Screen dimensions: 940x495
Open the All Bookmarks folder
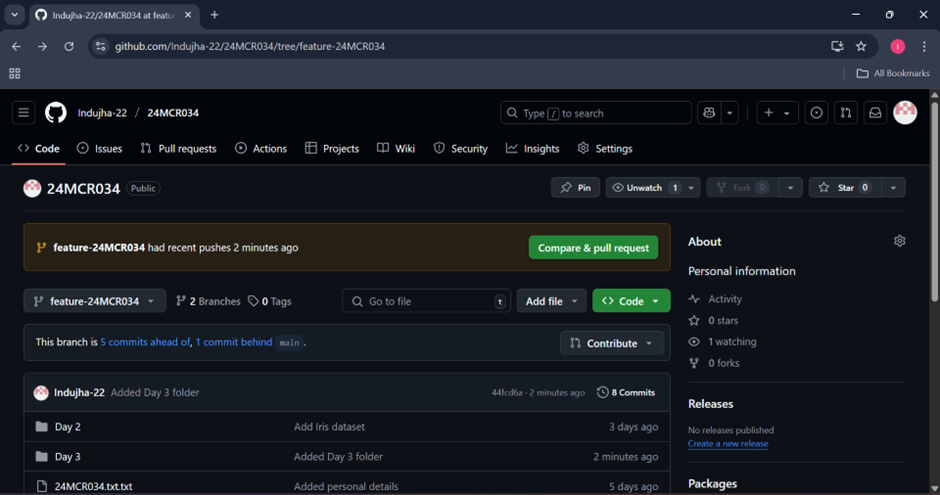coord(893,73)
